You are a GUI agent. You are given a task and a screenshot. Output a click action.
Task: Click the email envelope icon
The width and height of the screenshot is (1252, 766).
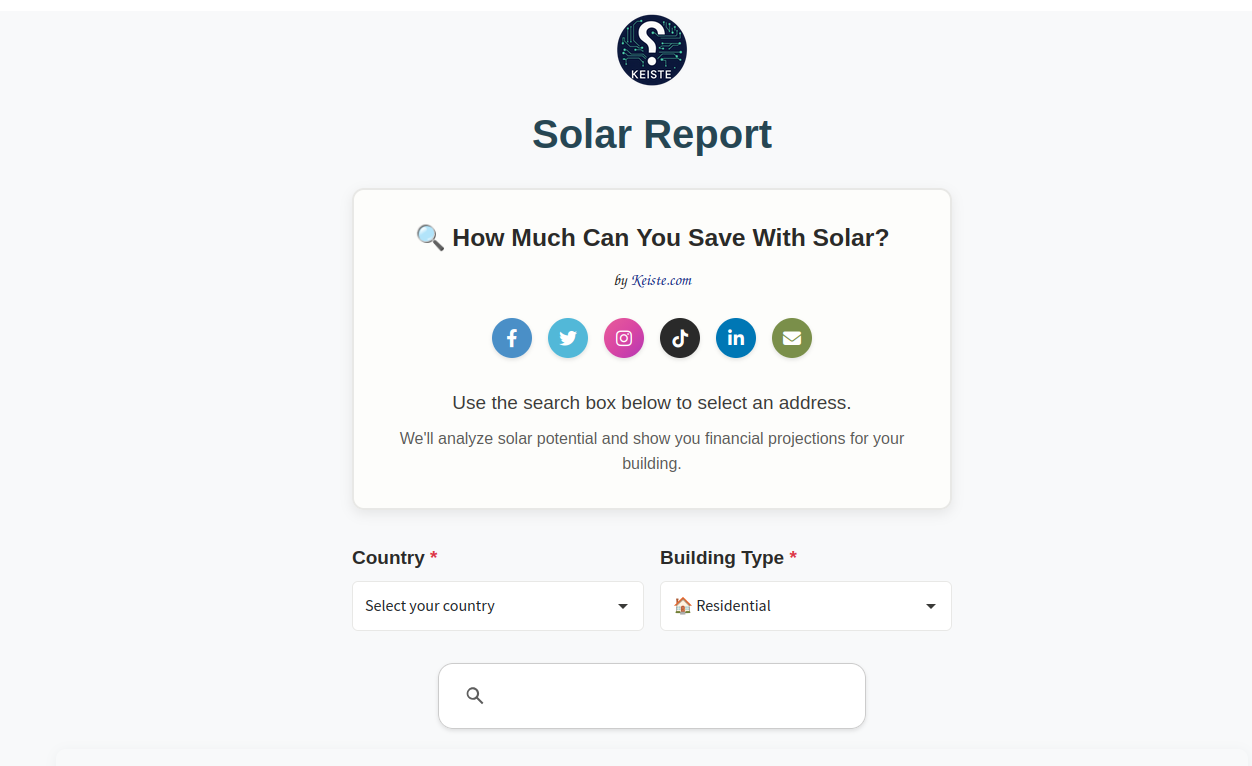tap(792, 338)
